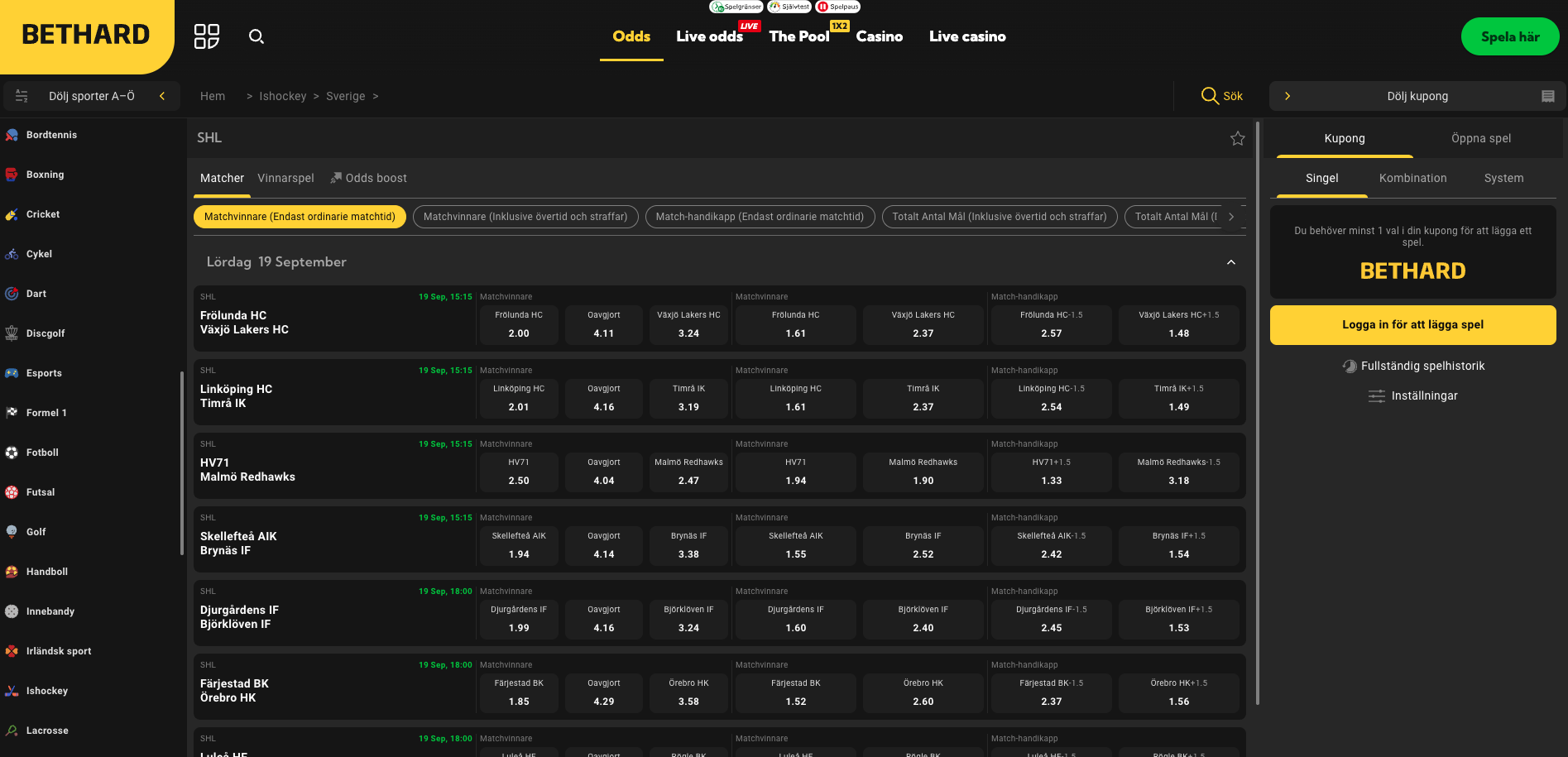Click the Sök search button
This screenshot has width=1568, height=757.
click(1221, 96)
